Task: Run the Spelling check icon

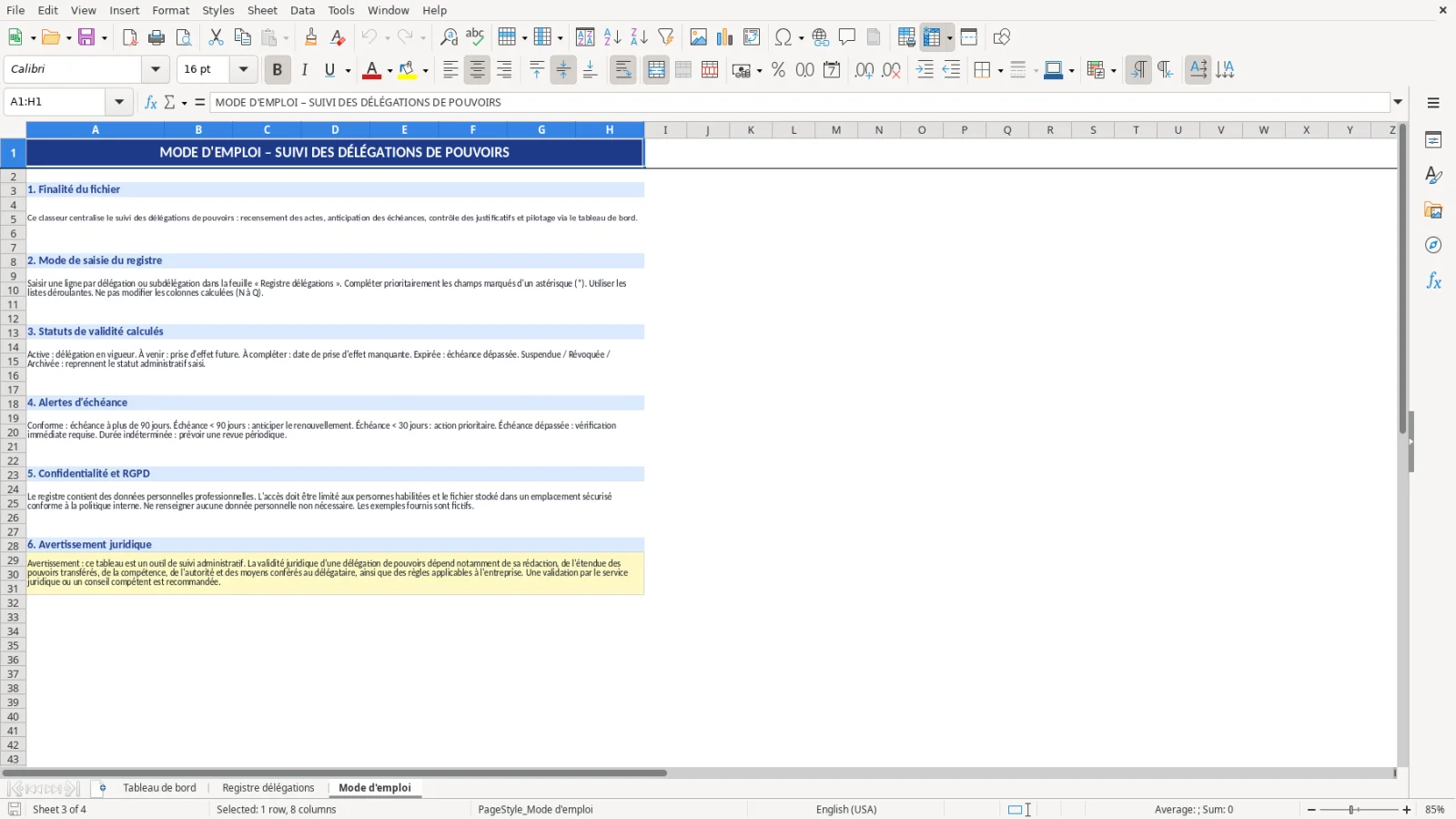Action: click(475, 37)
